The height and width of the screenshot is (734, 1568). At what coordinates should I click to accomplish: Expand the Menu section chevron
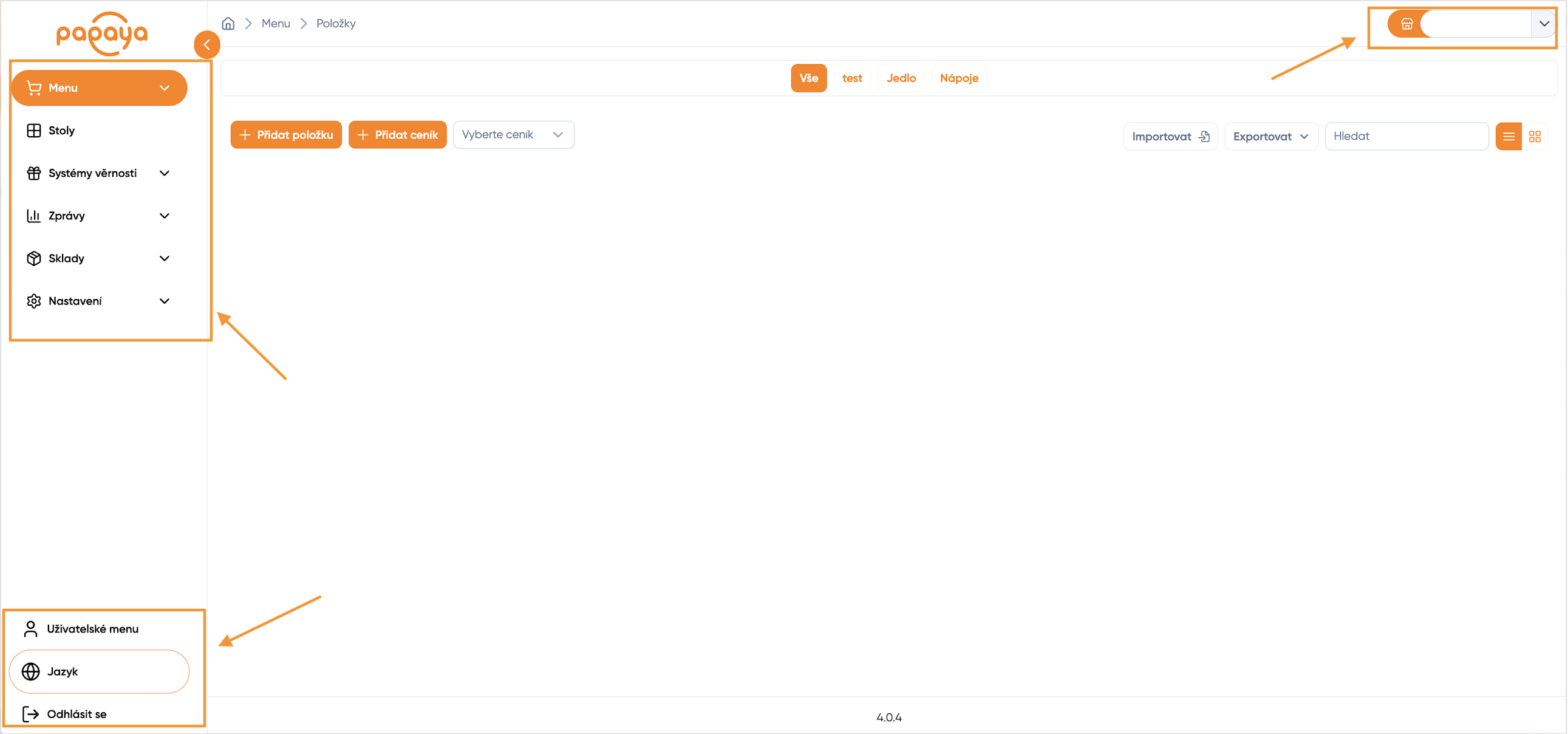165,88
